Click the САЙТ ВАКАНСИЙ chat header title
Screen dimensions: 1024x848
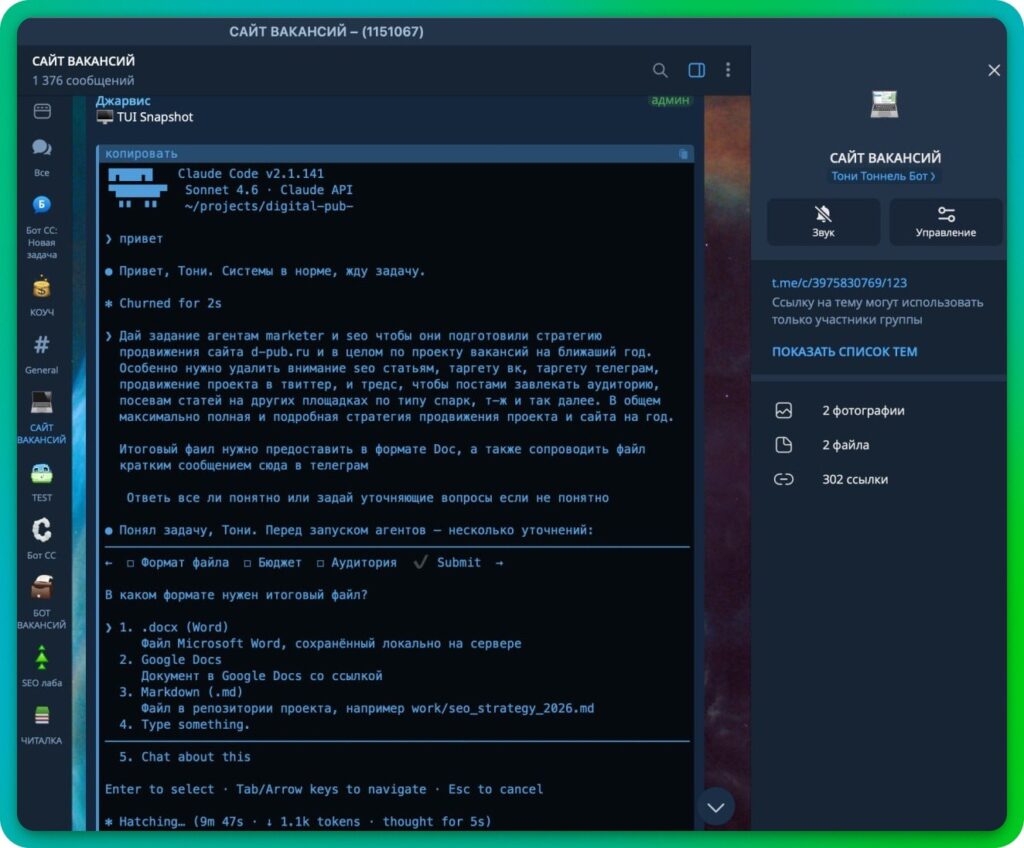pyautogui.click(x=84, y=61)
